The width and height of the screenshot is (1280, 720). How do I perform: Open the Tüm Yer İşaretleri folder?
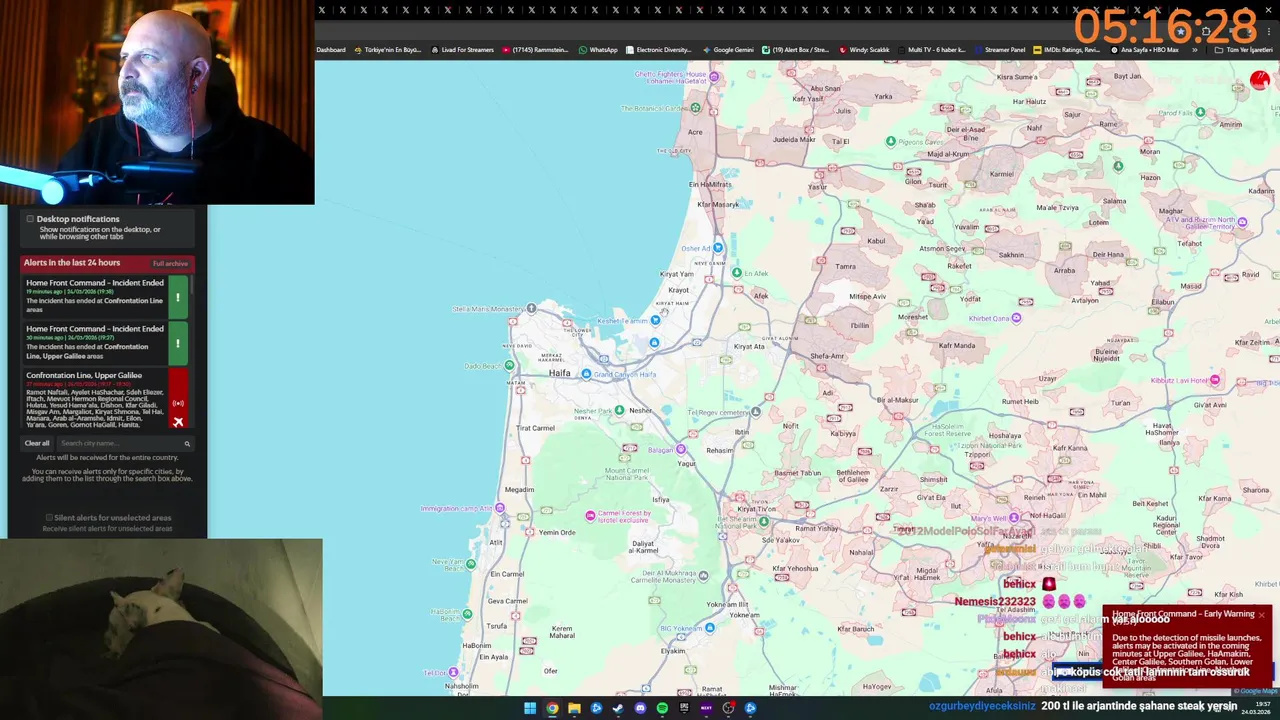pyautogui.click(x=1244, y=50)
